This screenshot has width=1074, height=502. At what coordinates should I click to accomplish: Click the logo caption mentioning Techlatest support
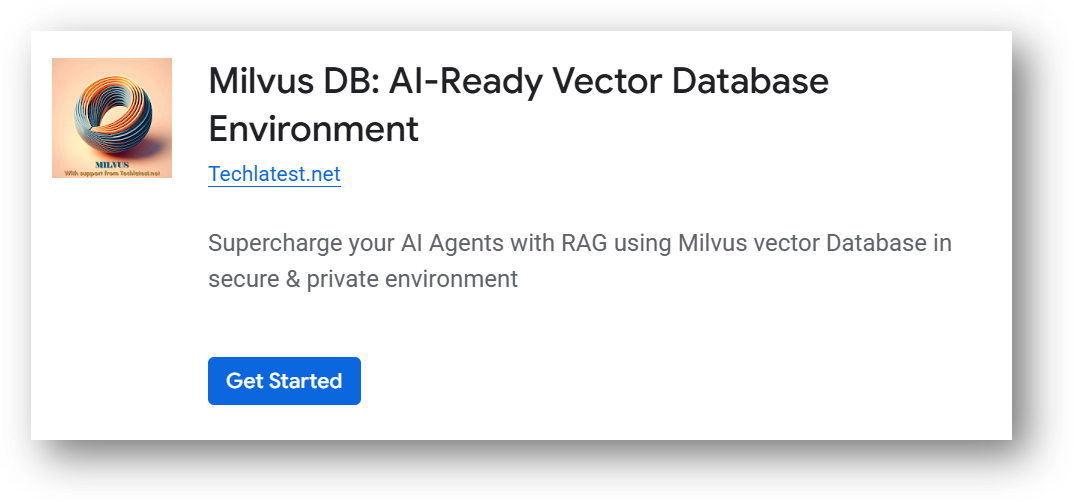point(111,172)
